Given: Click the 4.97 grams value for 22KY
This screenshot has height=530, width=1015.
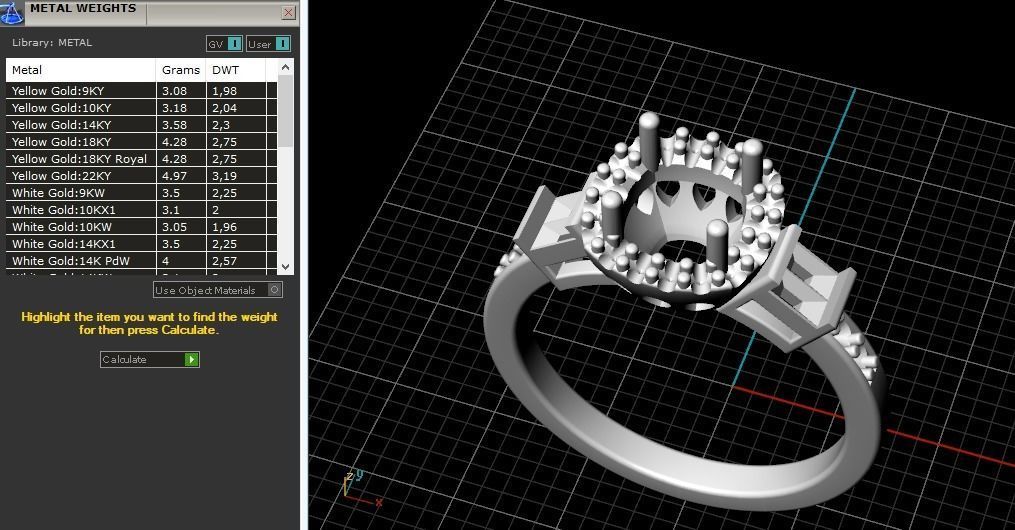Looking at the screenshot, I should [174, 175].
